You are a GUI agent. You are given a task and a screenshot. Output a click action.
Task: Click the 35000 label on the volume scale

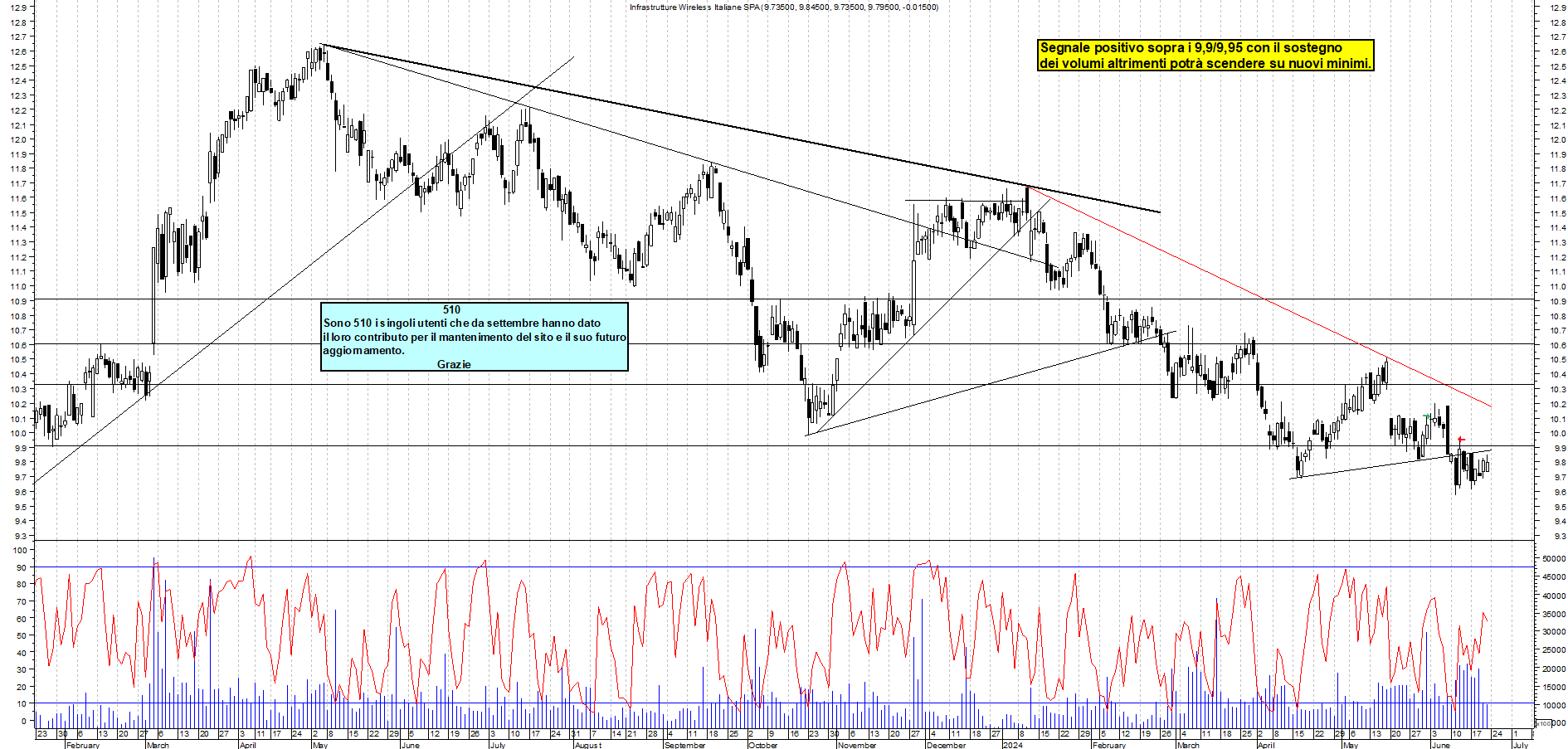(1554, 614)
